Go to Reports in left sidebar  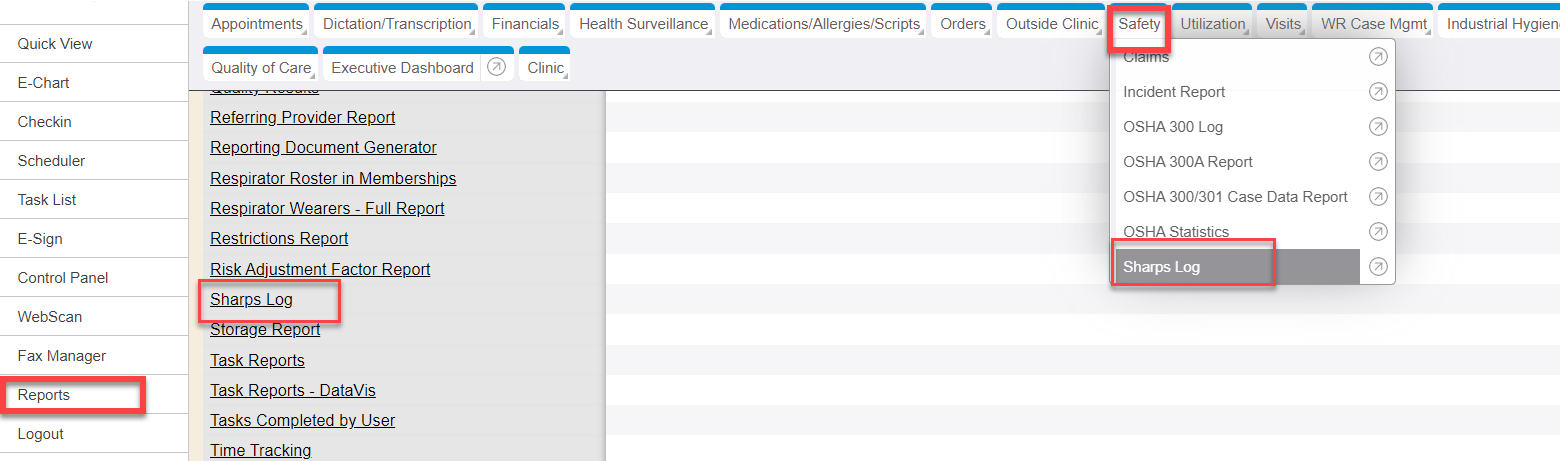tap(44, 395)
